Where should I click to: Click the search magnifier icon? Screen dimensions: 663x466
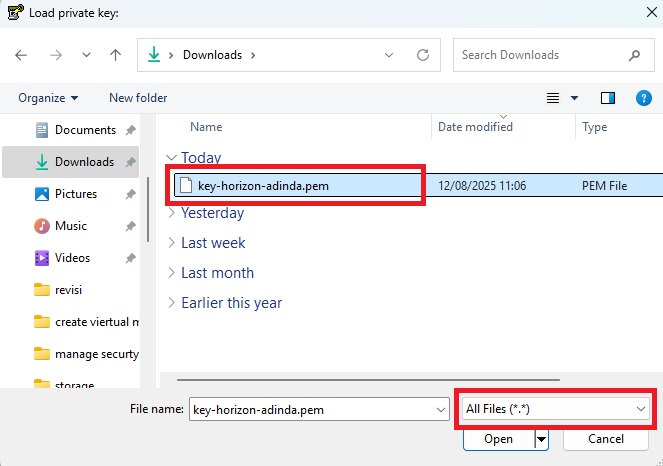point(634,55)
